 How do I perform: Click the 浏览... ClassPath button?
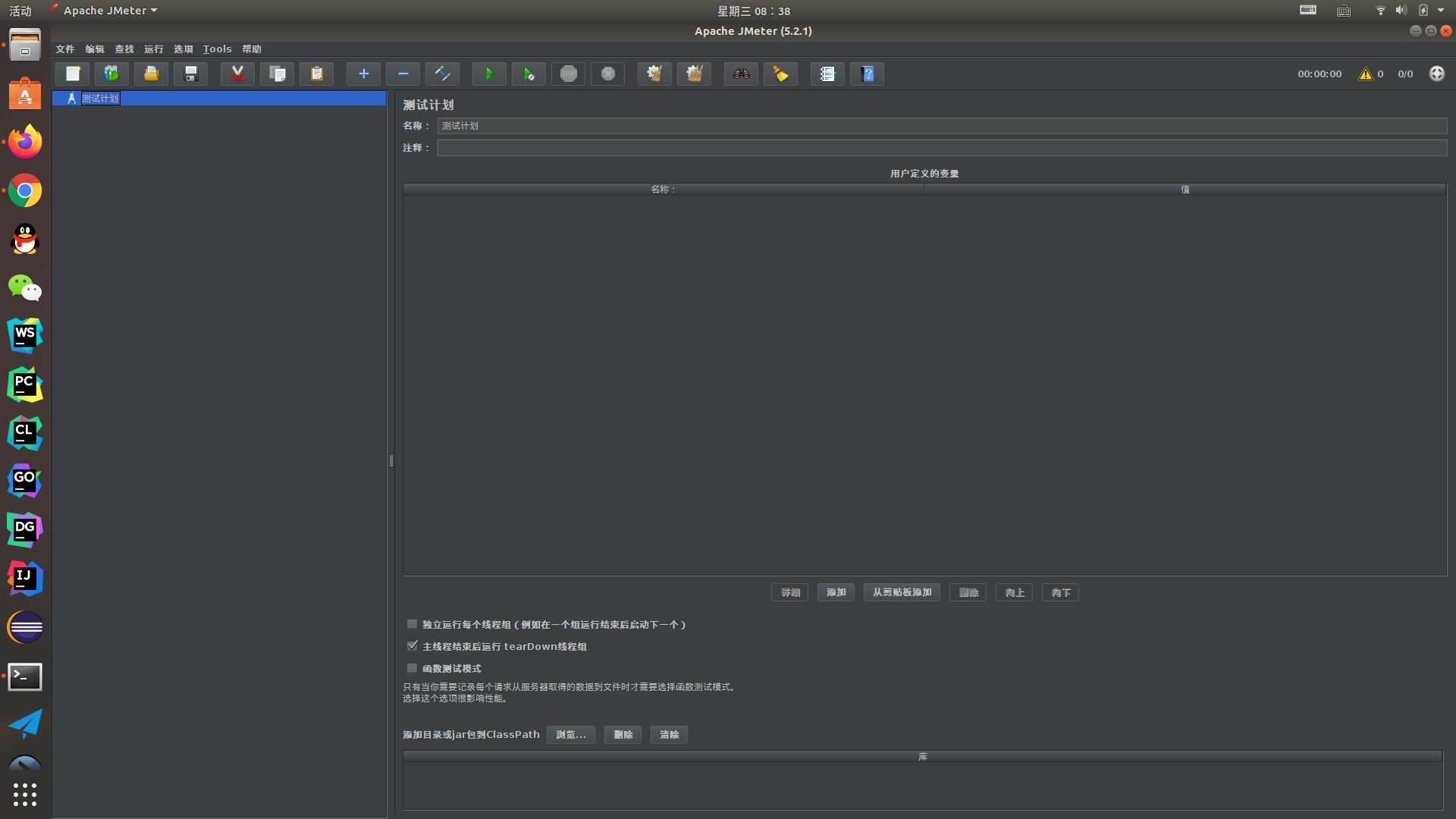pos(570,735)
